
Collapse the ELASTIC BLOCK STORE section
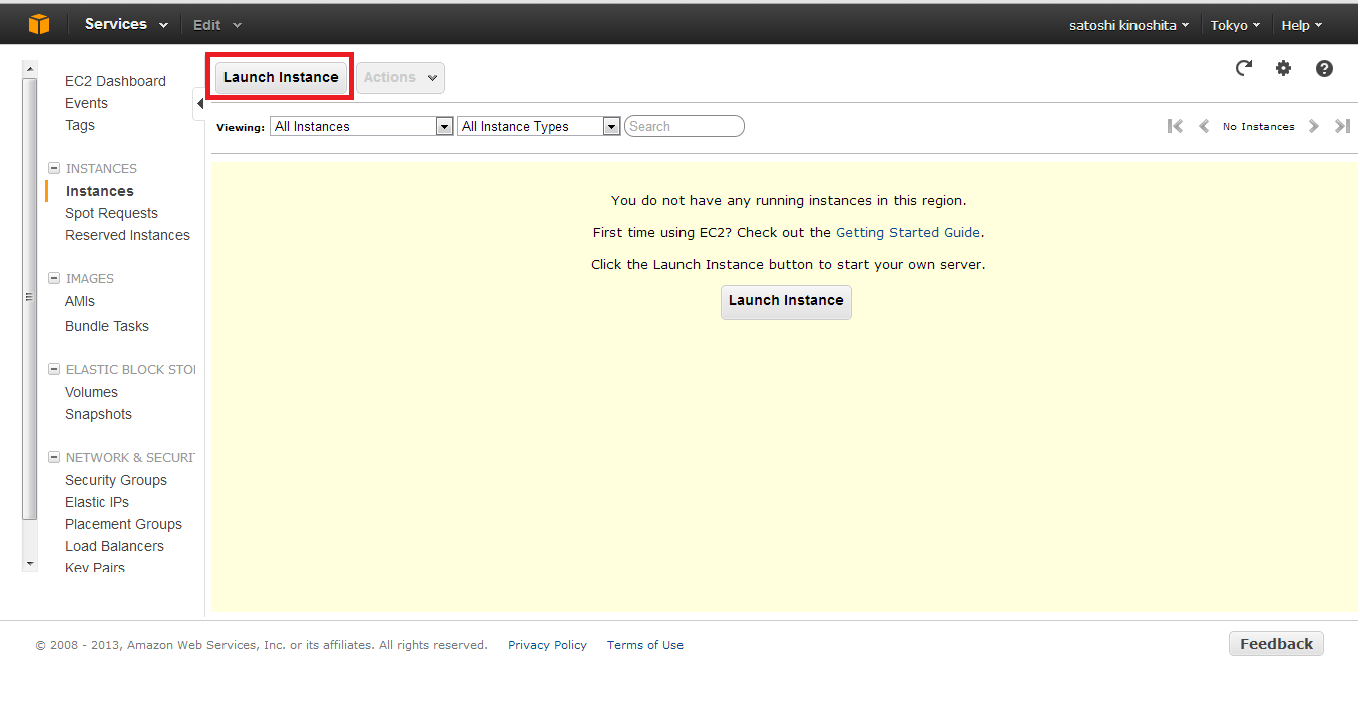click(x=54, y=369)
